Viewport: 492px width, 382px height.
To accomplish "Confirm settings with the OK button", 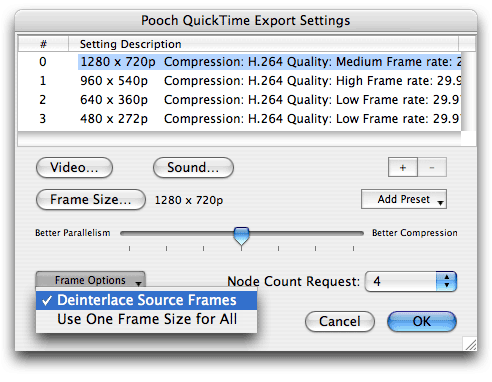I will [422, 321].
